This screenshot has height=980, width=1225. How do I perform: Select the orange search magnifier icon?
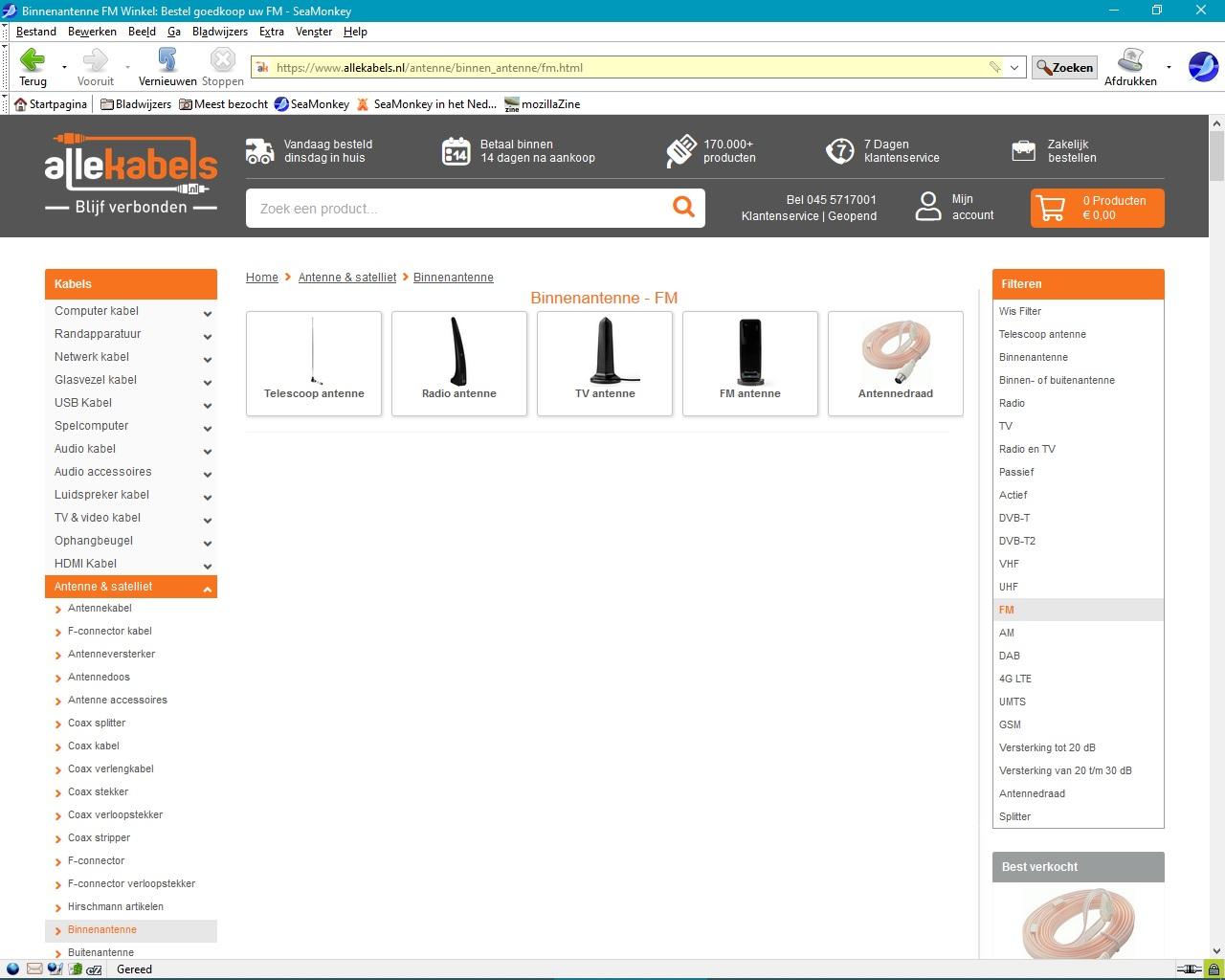point(682,207)
